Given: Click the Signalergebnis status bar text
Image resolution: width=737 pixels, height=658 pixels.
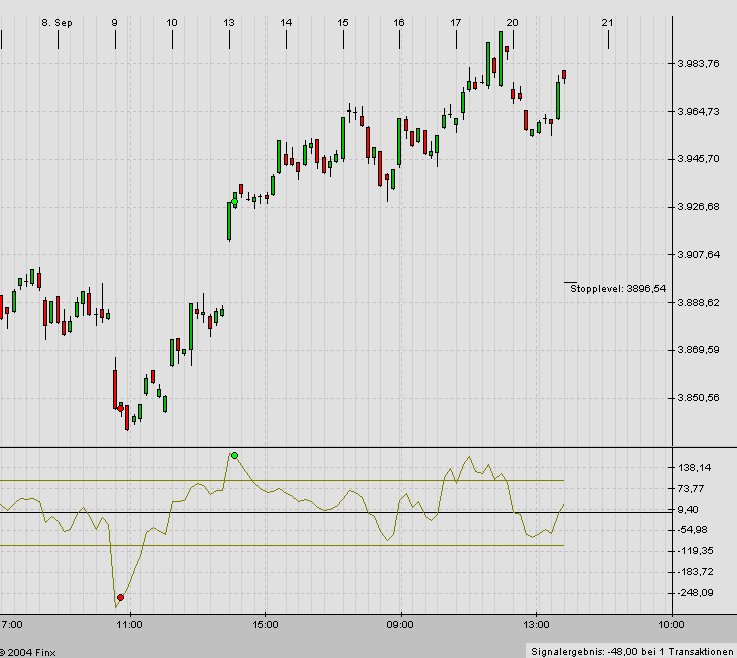Looking at the screenshot, I should pyautogui.click(x=630, y=650).
